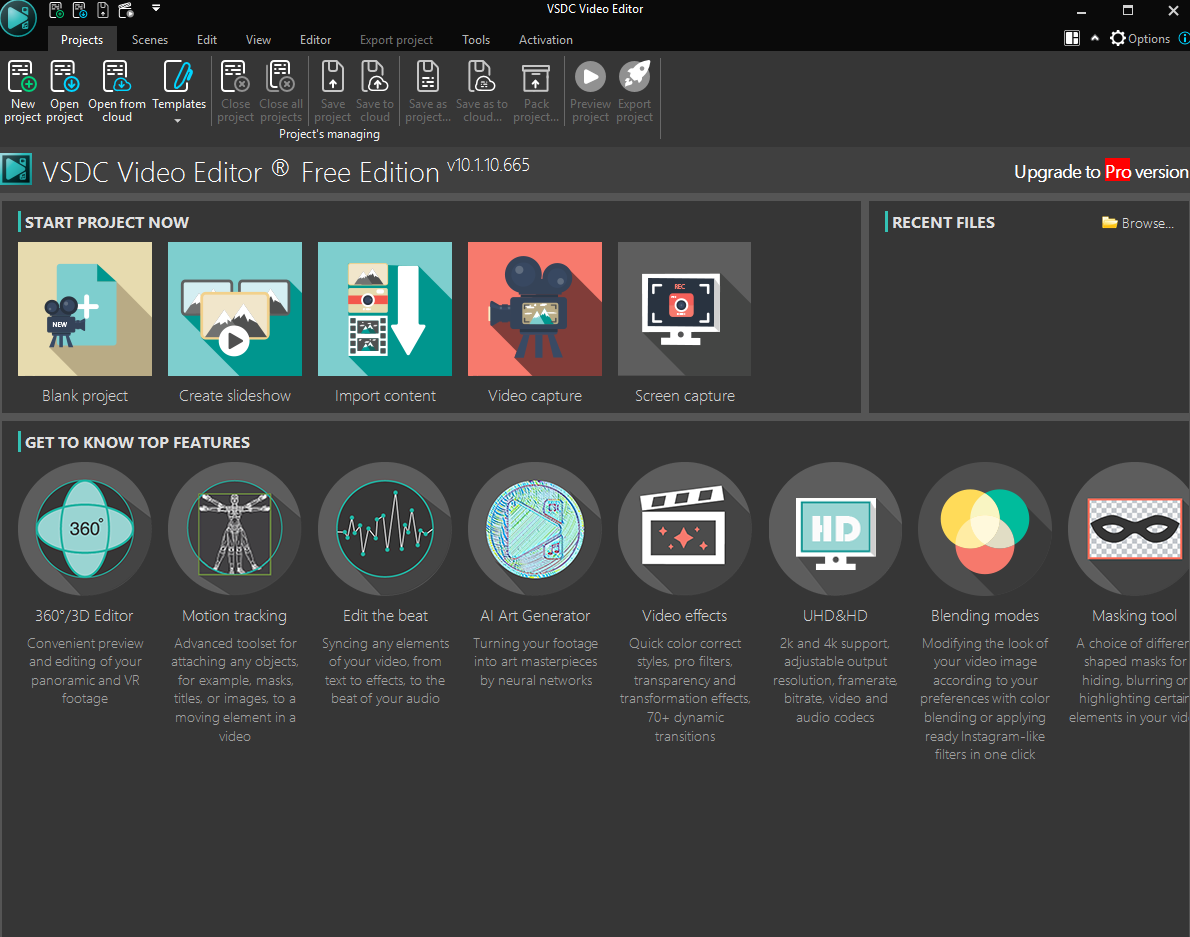Click Browse in Recent Files
This screenshot has height=937, width=1190.
pos(1138,223)
